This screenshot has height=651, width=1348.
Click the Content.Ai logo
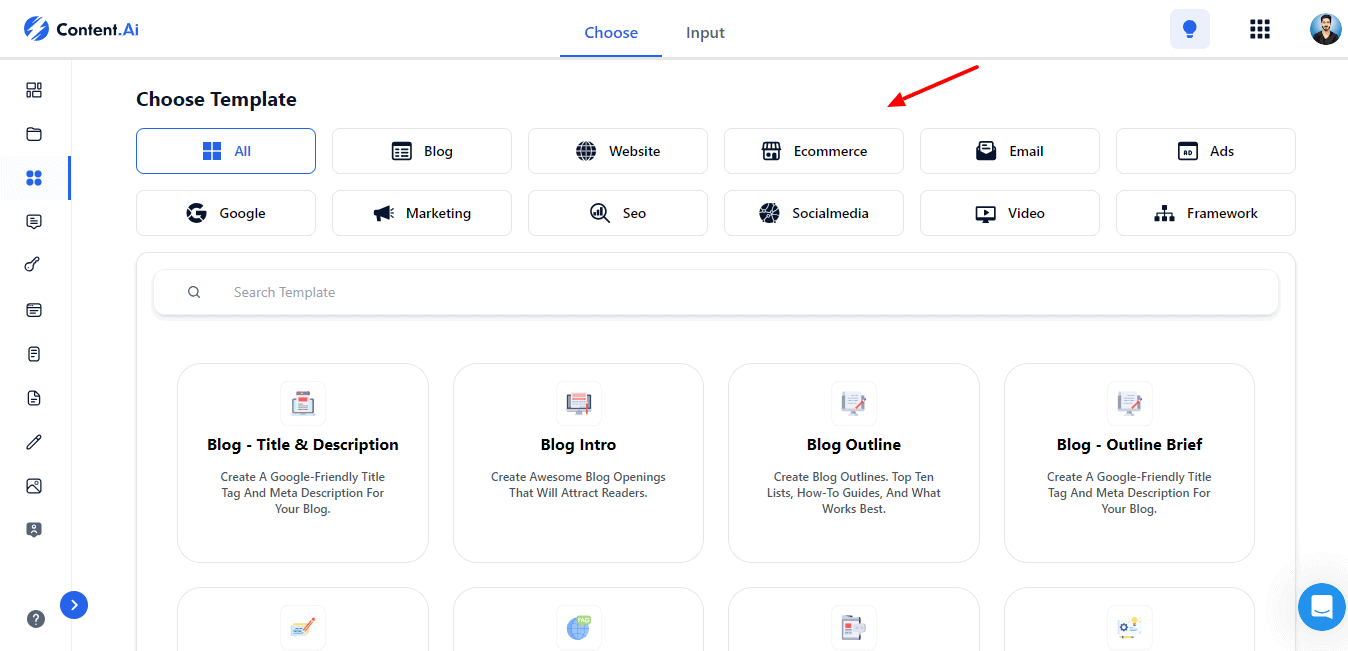[82, 29]
